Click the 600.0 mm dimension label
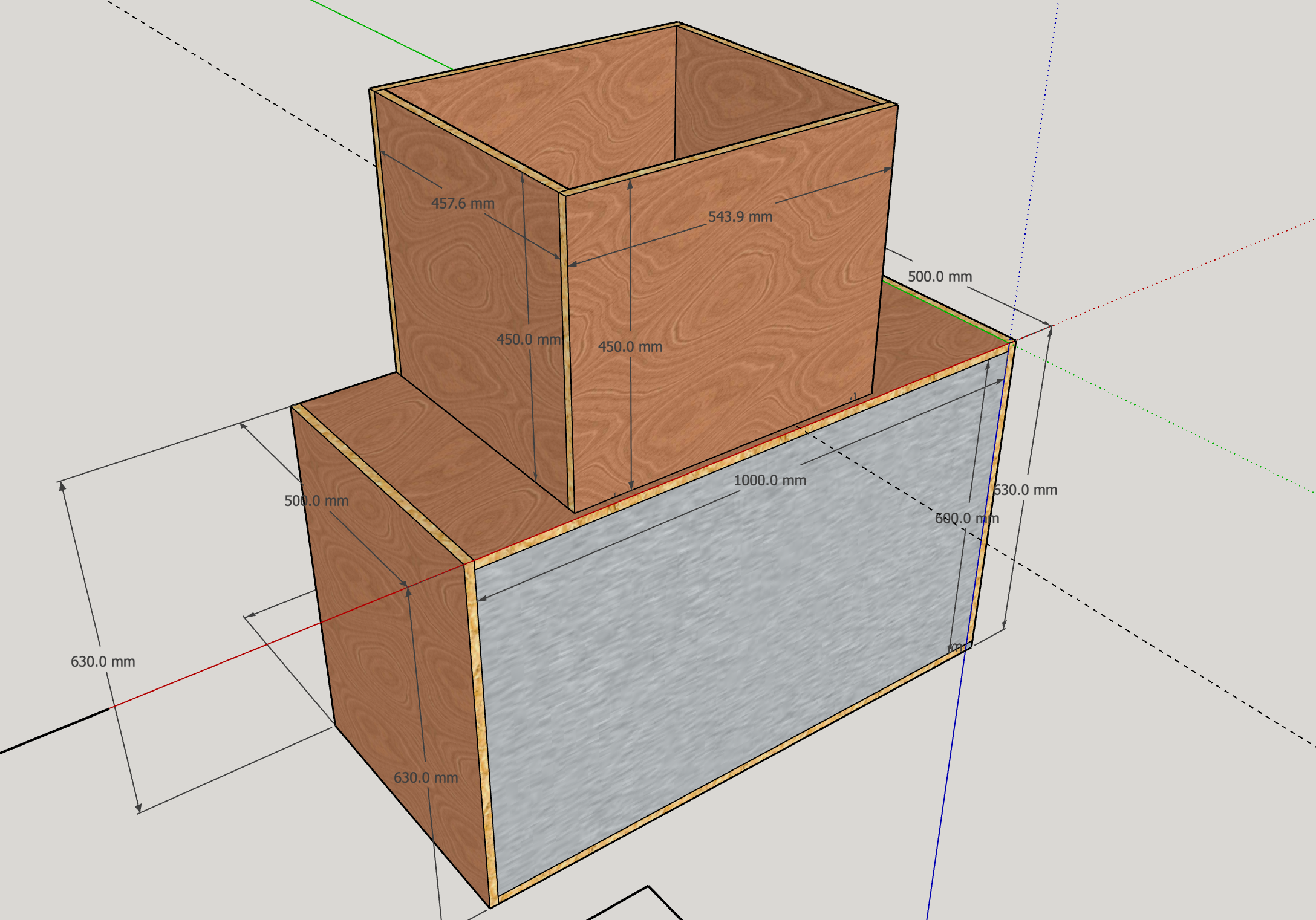Viewport: 1316px width, 920px height. click(966, 518)
